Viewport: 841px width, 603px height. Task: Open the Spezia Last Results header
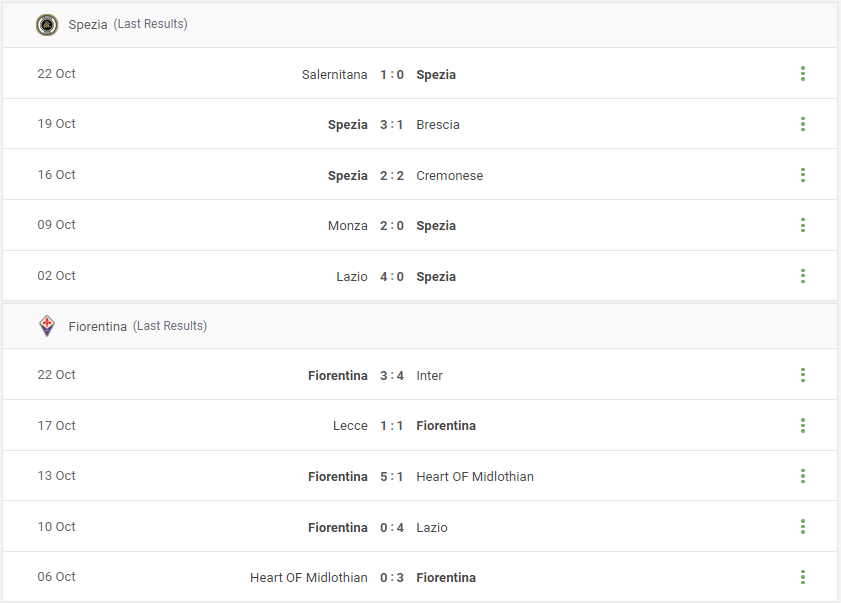click(128, 24)
